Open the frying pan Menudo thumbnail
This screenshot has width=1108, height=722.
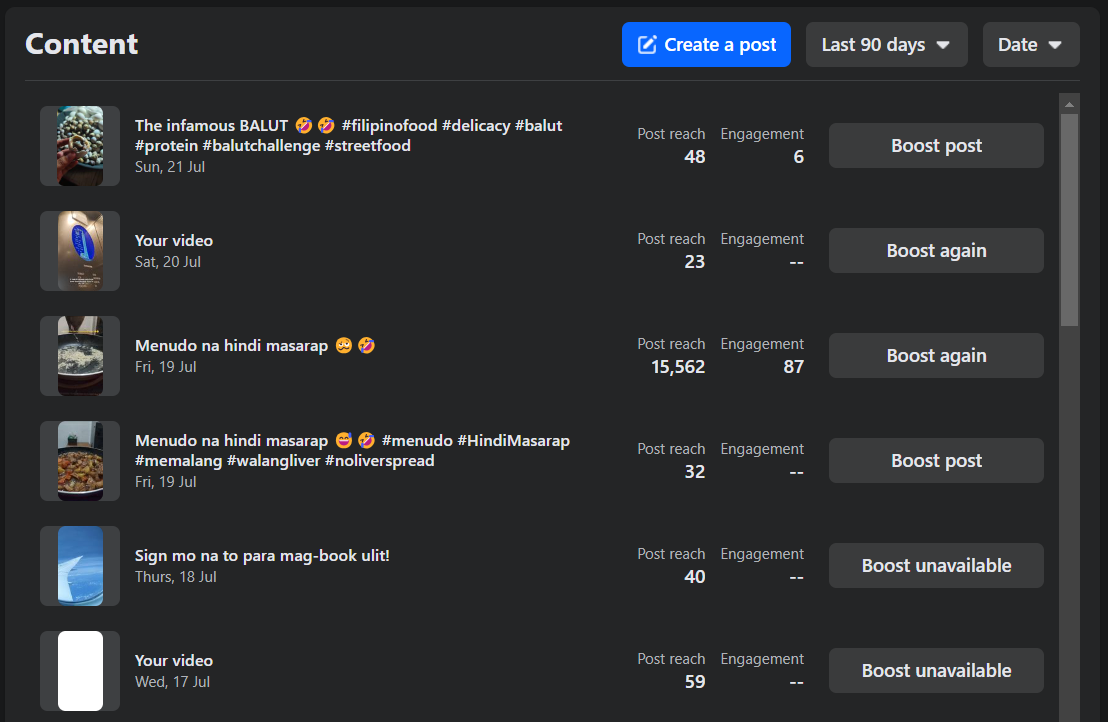click(x=80, y=356)
